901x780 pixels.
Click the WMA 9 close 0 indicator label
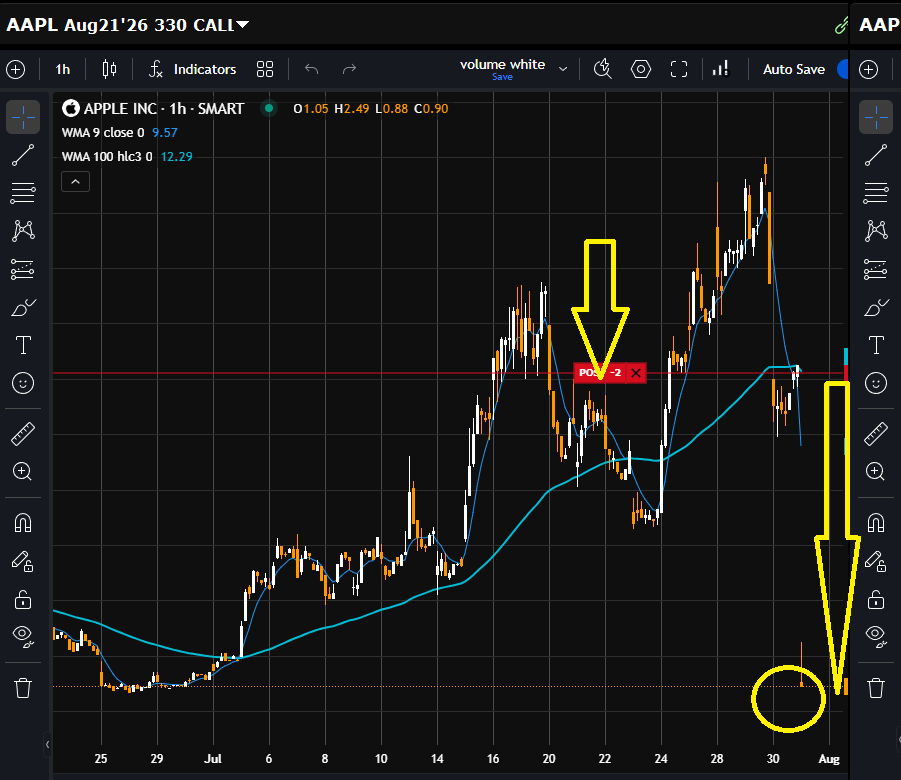(103, 133)
